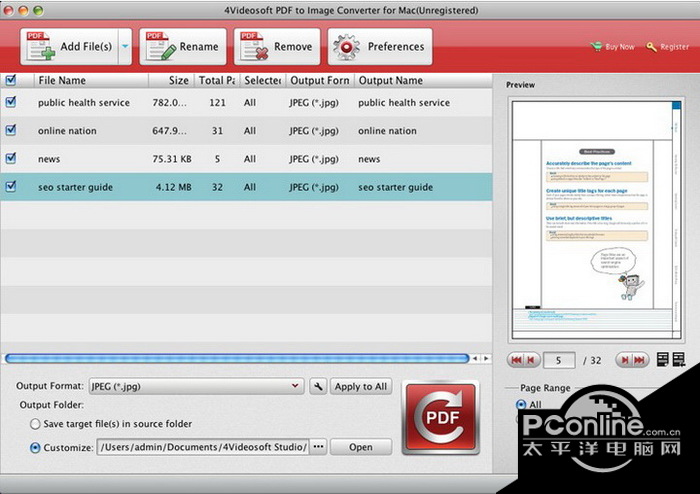
Task: Click the wrench output settings icon
Action: click(x=318, y=386)
